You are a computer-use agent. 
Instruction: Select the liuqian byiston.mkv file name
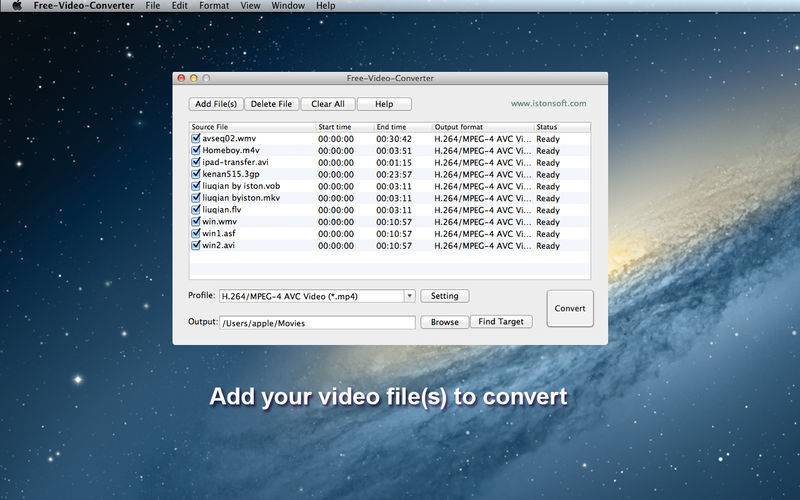pyautogui.click(x=241, y=198)
